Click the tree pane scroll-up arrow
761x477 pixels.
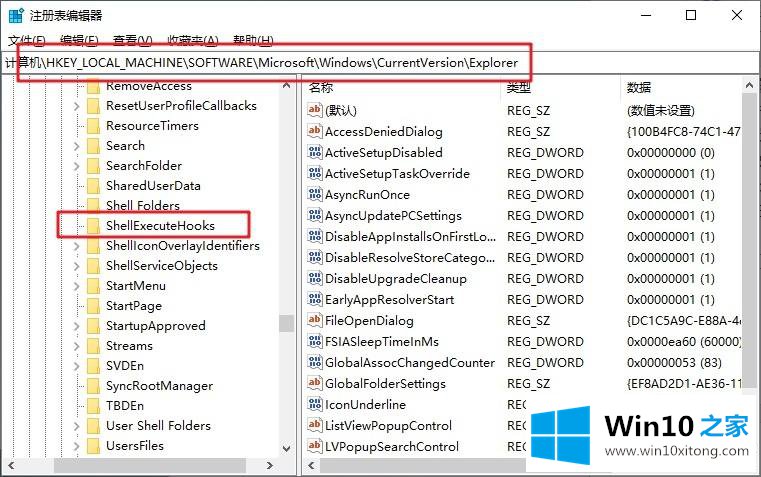287,85
